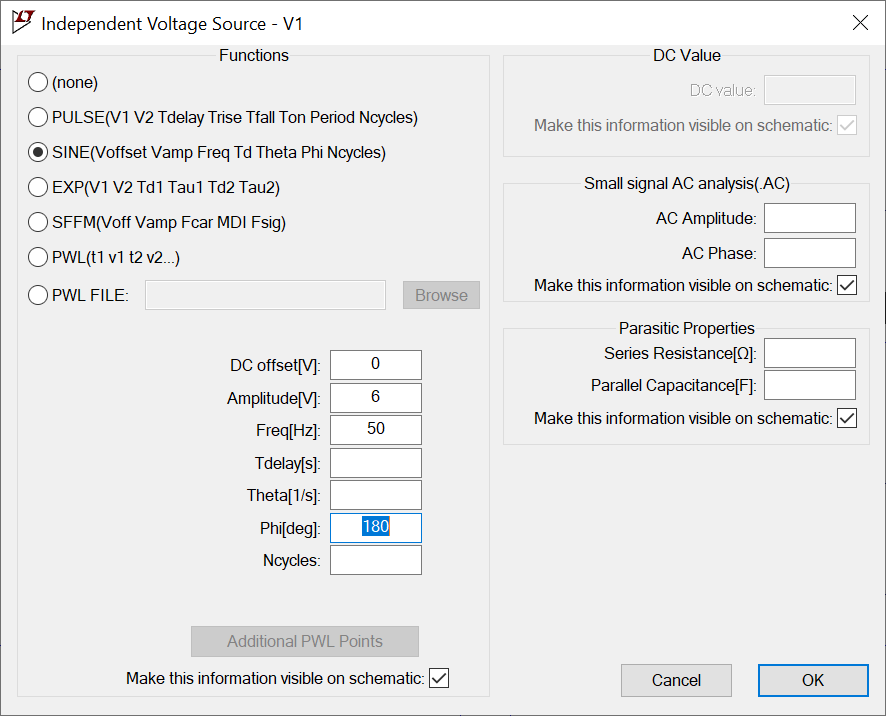Focus the AC Phase text box
Image resolution: width=886 pixels, height=716 pixels.
810,253
